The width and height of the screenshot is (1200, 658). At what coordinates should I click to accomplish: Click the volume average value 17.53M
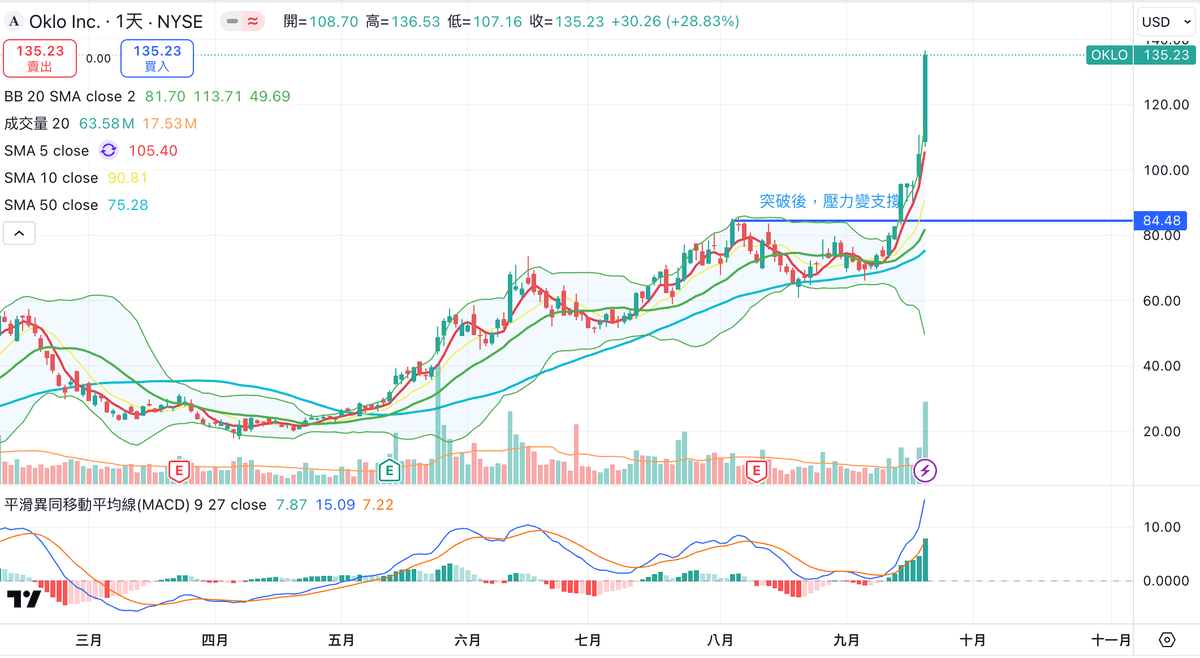(x=169, y=124)
